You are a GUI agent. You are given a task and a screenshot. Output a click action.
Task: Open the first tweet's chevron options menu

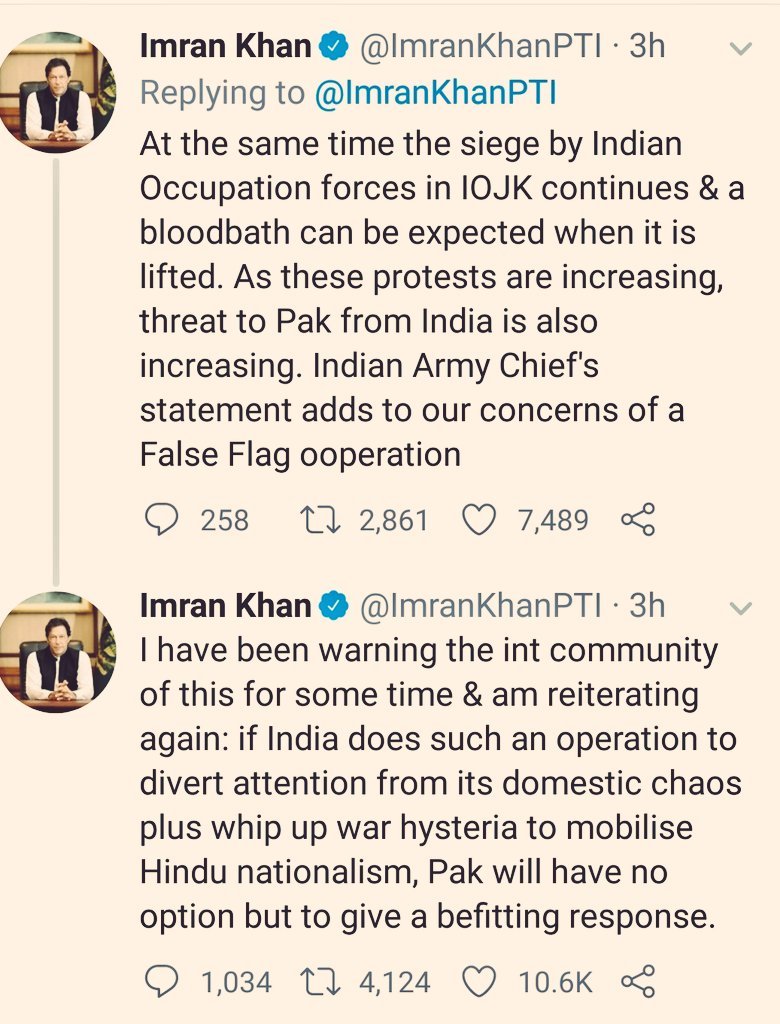[741, 48]
